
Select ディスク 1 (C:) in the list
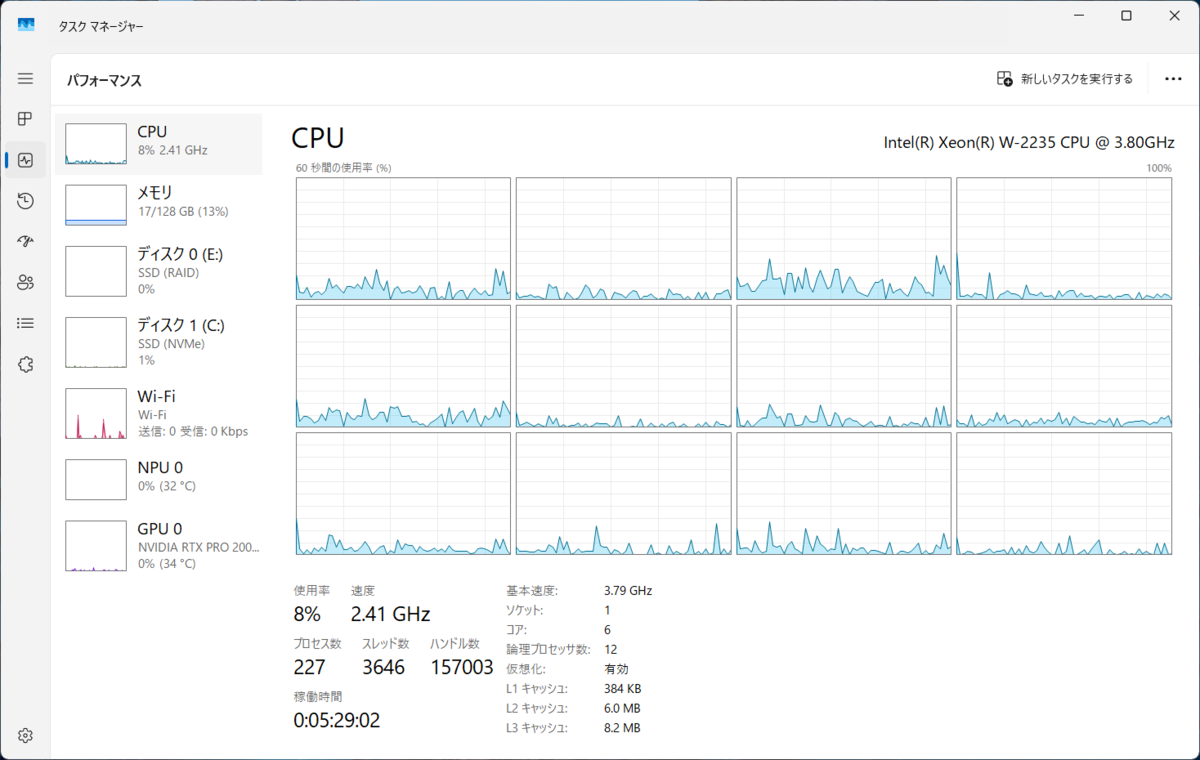coord(159,341)
